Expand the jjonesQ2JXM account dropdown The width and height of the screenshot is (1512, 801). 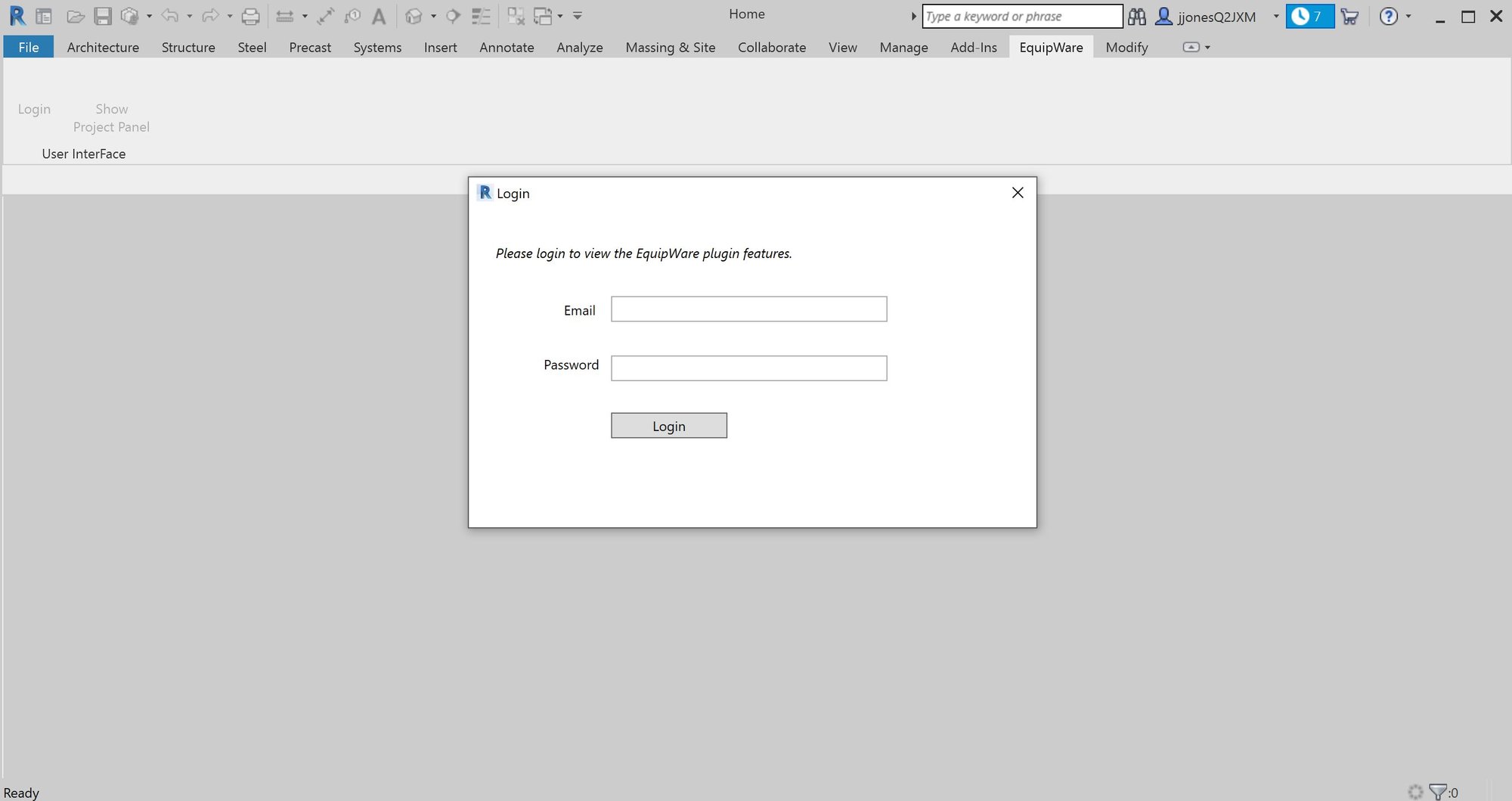point(1276,16)
